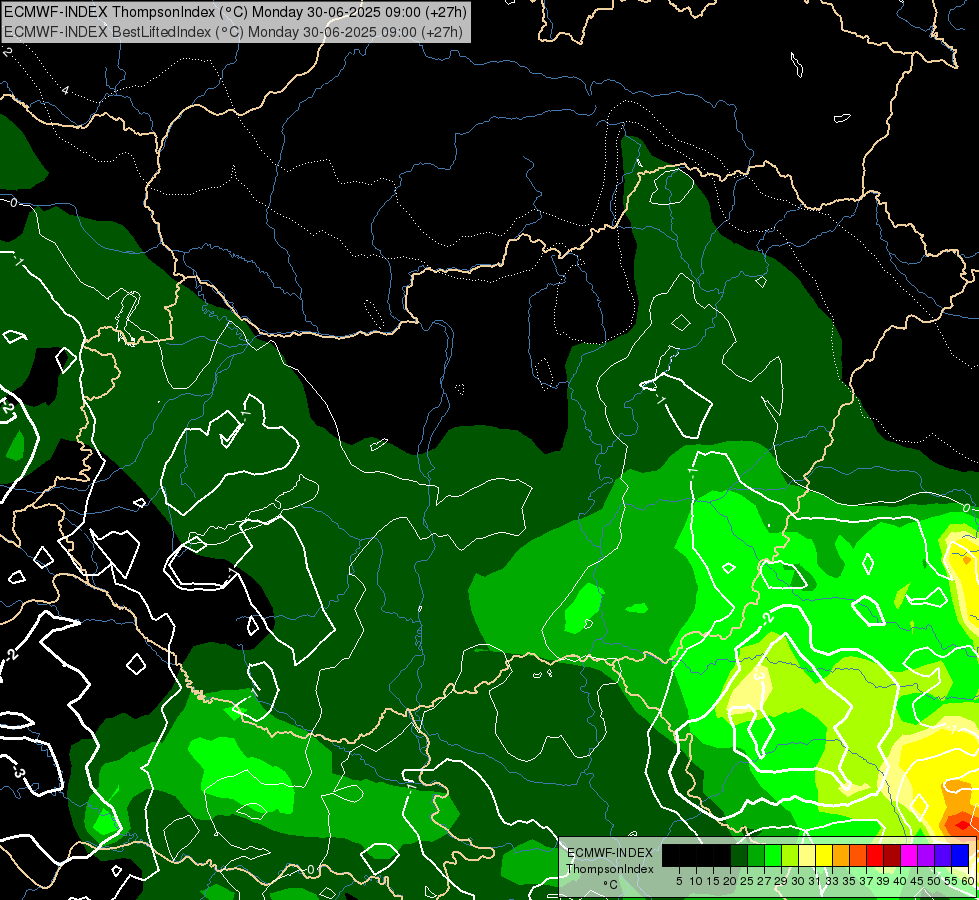Click the legend tick label 15
Viewport: 979px width, 900px height.
click(714, 881)
